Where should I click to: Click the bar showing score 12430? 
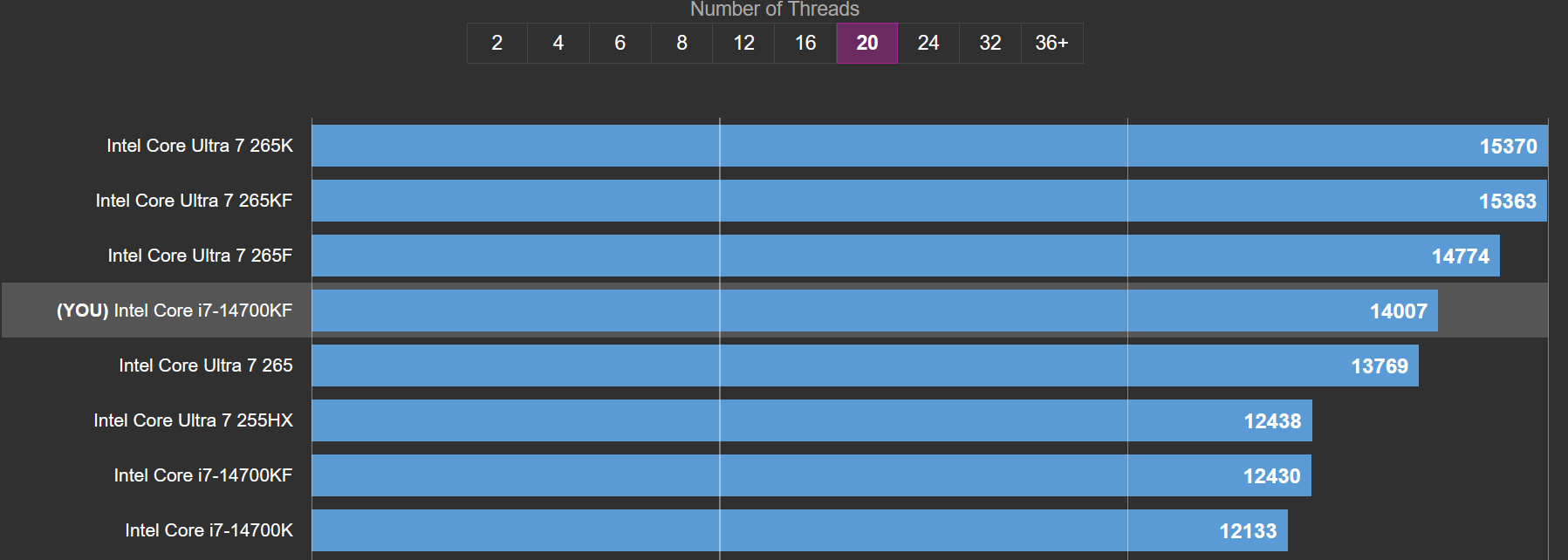pyautogui.click(x=811, y=475)
